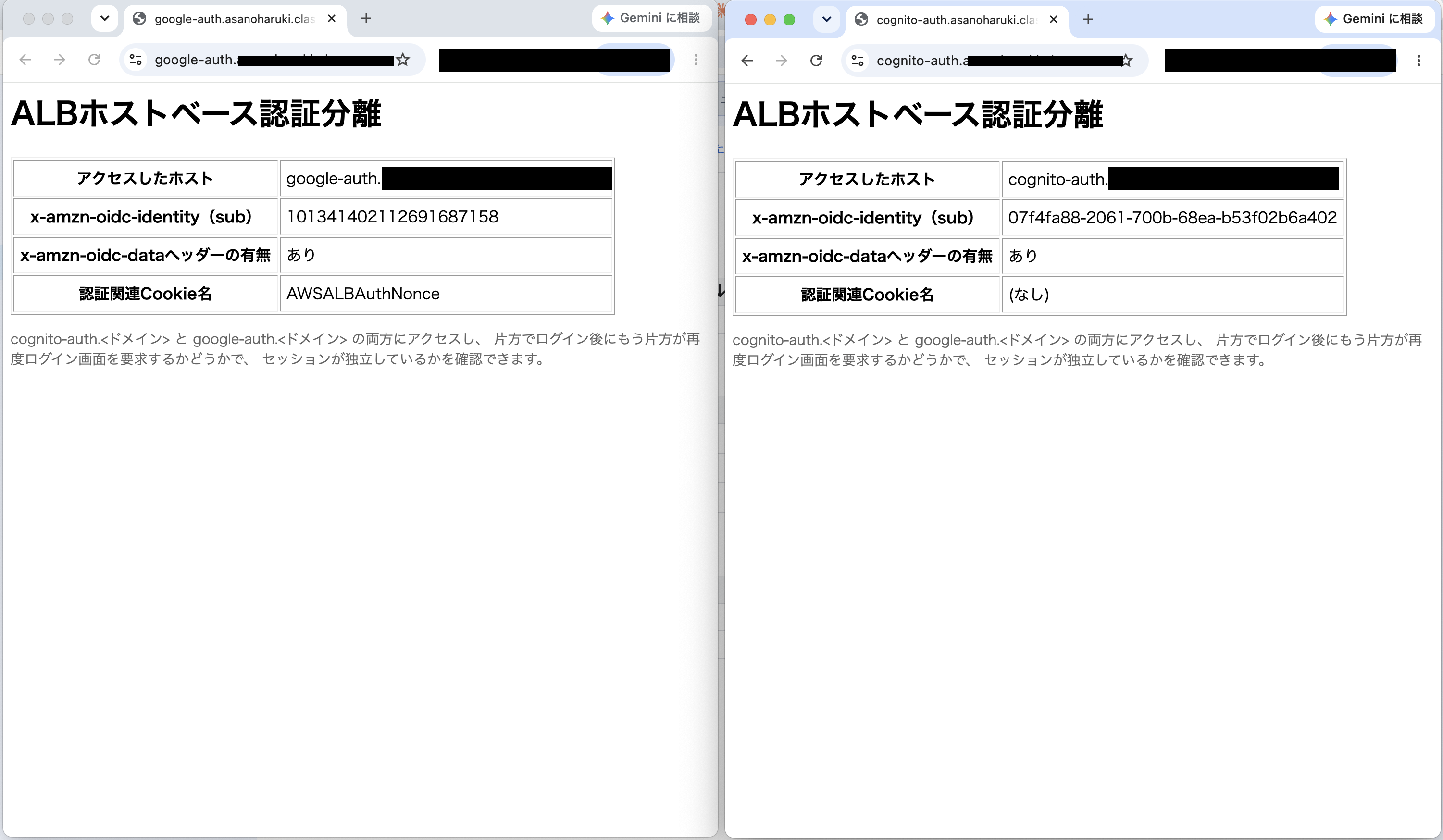Click globe favicon on cognito-auth tab
This screenshot has height=840, width=1443.
coord(861,20)
